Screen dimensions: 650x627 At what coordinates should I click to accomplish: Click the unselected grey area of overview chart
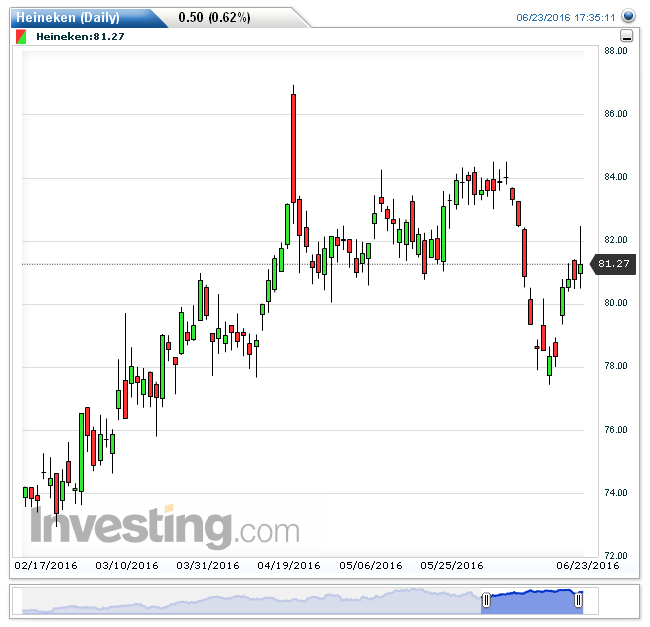(251, 601)
